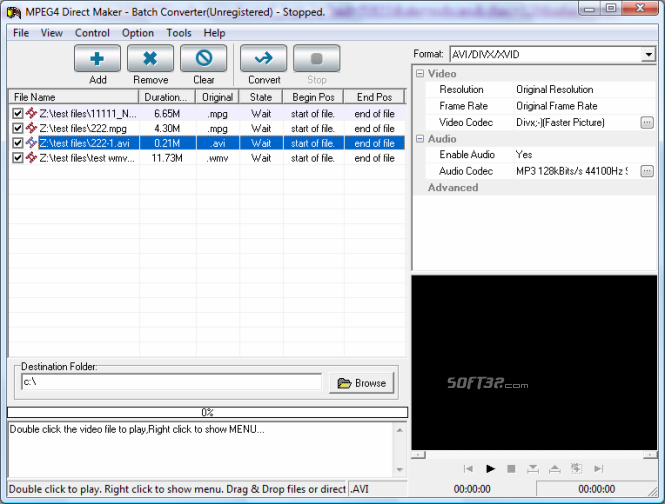Open the Help menu
Image resolution: width=665 pixels, height=504 pixels.
coord(214,33)
